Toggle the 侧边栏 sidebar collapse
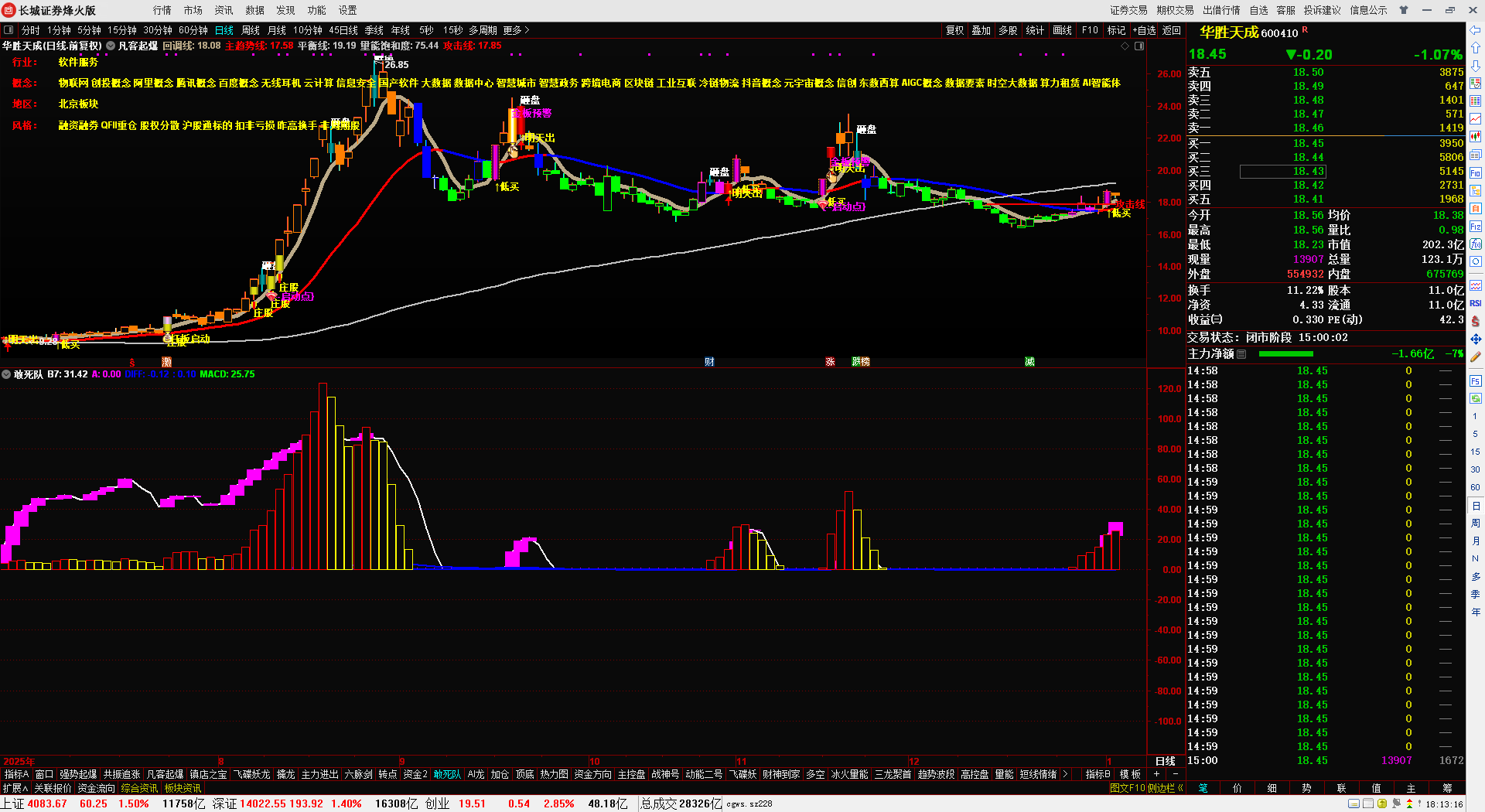The height and width of the screenshot is (812, 1485). (1166, 788)
